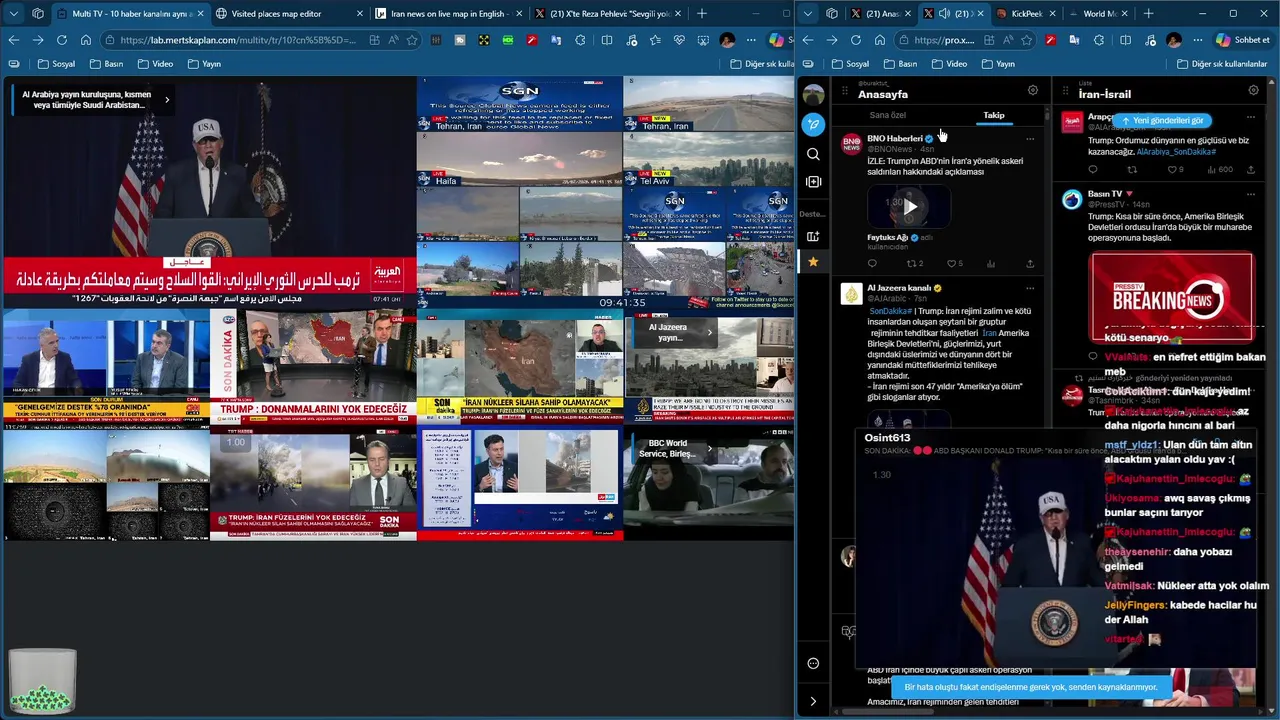Open the Video bookmarks folder in left window

(x=154, y=64)
